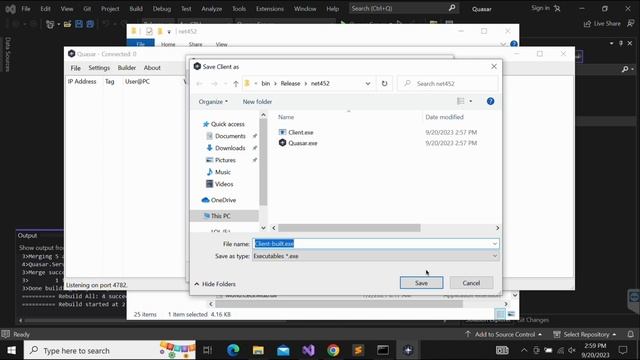Click Sign in in Visual Studio
This screenshot has height=360, width=640.
coord(546,8)
